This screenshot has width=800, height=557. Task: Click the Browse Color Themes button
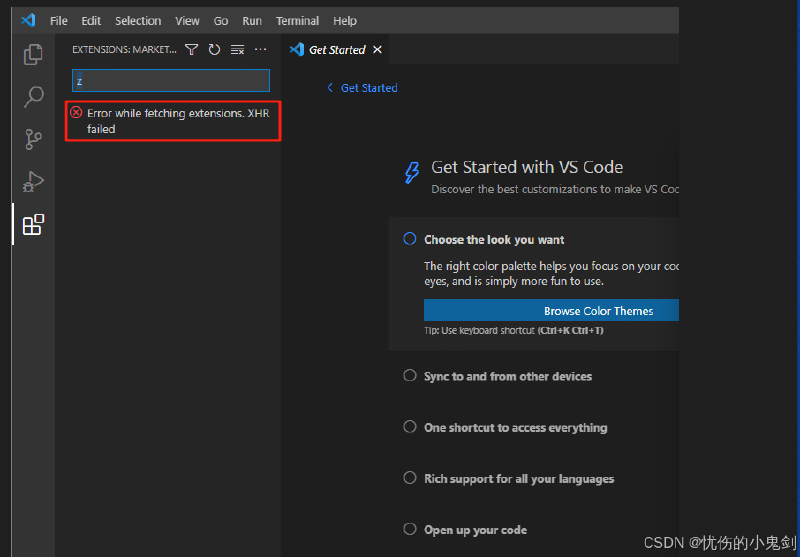[551, 311]
